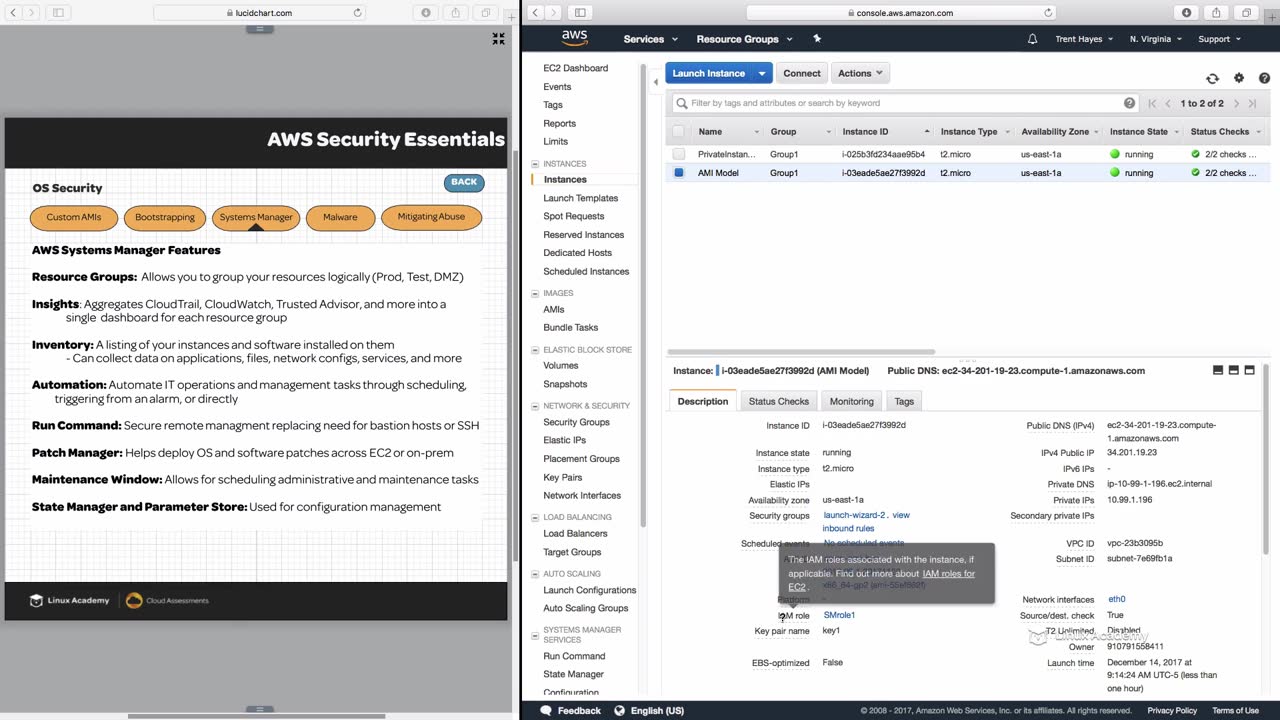Split the instance details pane to half
The image size is (1280, 720).
tap(1234, 370)
